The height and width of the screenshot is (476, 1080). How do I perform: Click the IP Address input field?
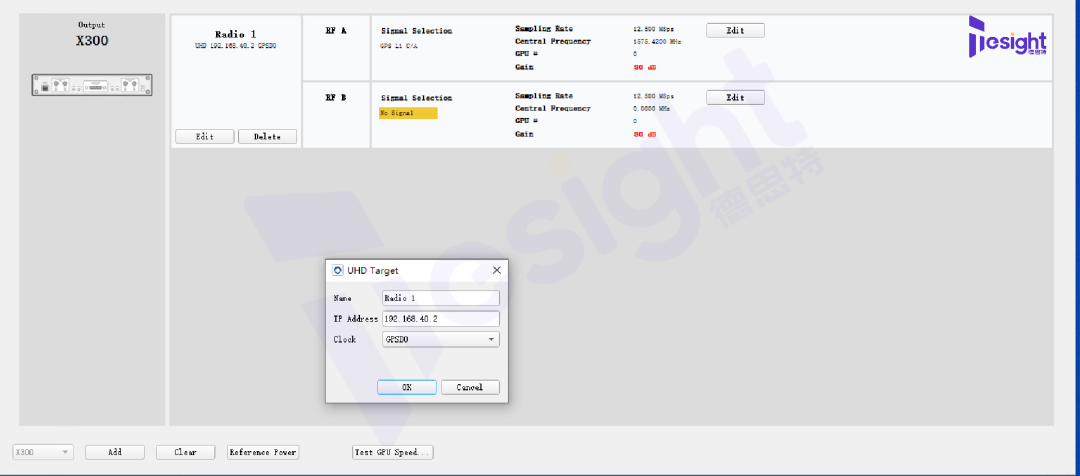pos(441,319)
